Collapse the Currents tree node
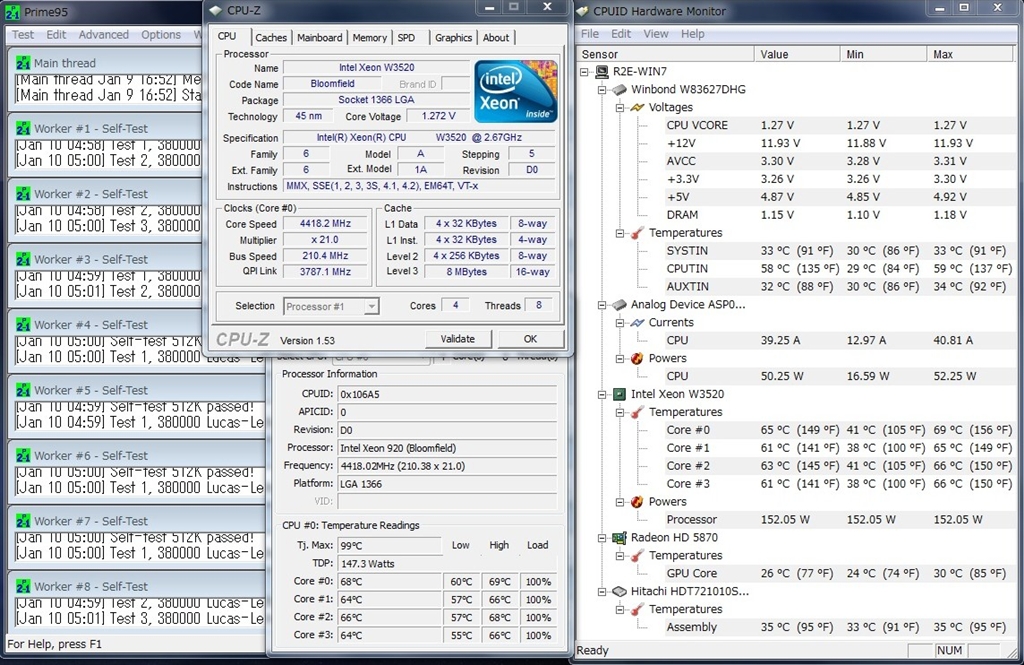Screen dimensions: 1024x665 [620, 322]
